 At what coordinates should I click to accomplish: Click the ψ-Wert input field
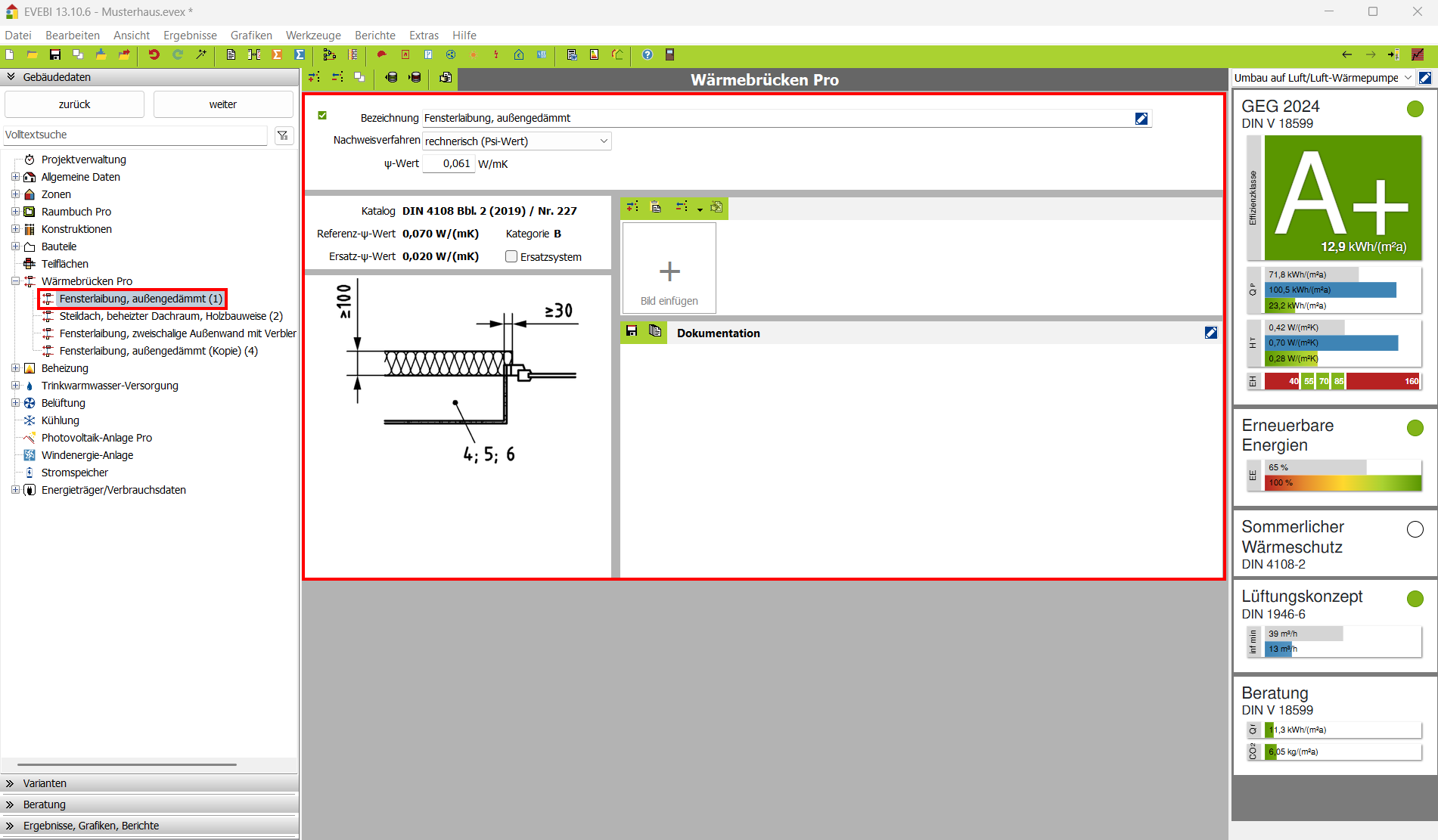[x=449, y=164]
